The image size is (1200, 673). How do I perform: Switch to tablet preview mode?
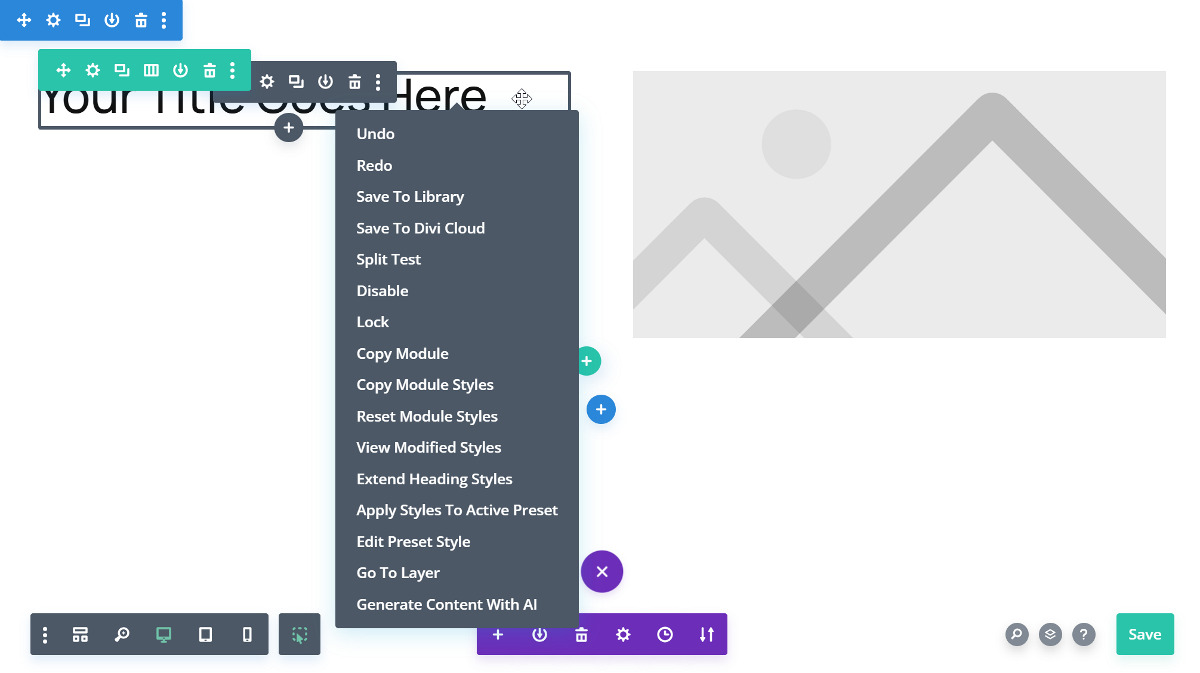coord(205,635)
